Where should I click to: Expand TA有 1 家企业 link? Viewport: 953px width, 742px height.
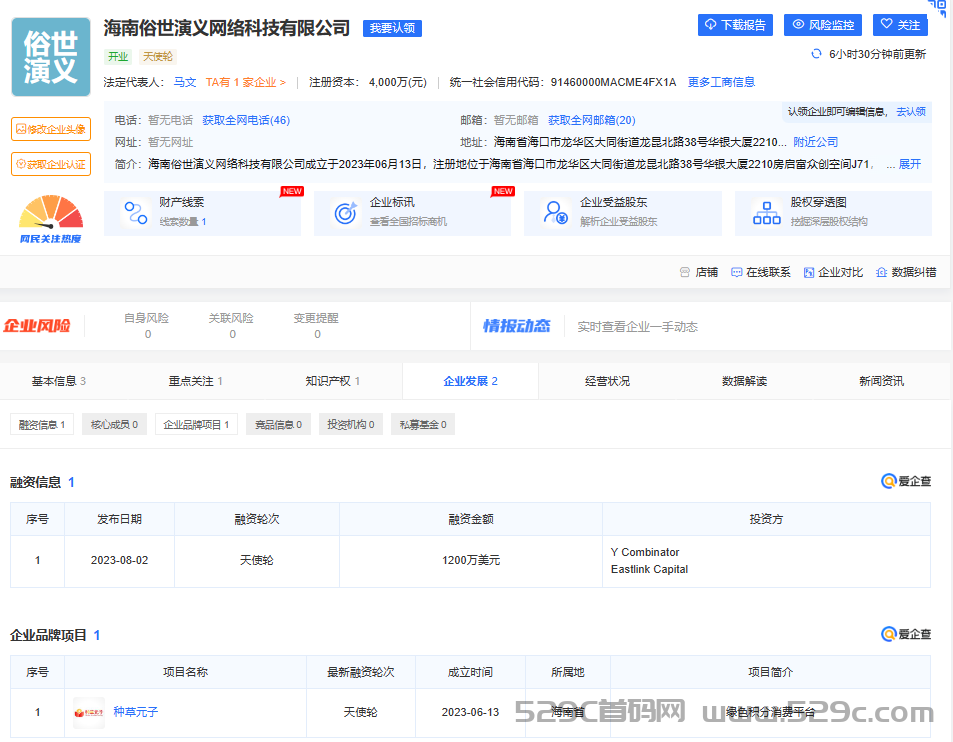click(246, 82)
